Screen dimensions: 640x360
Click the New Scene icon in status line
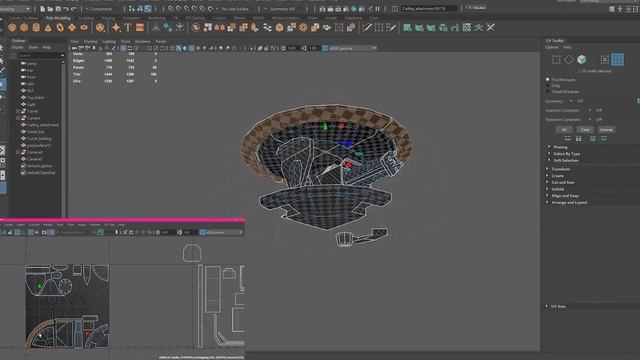point(42,9)
